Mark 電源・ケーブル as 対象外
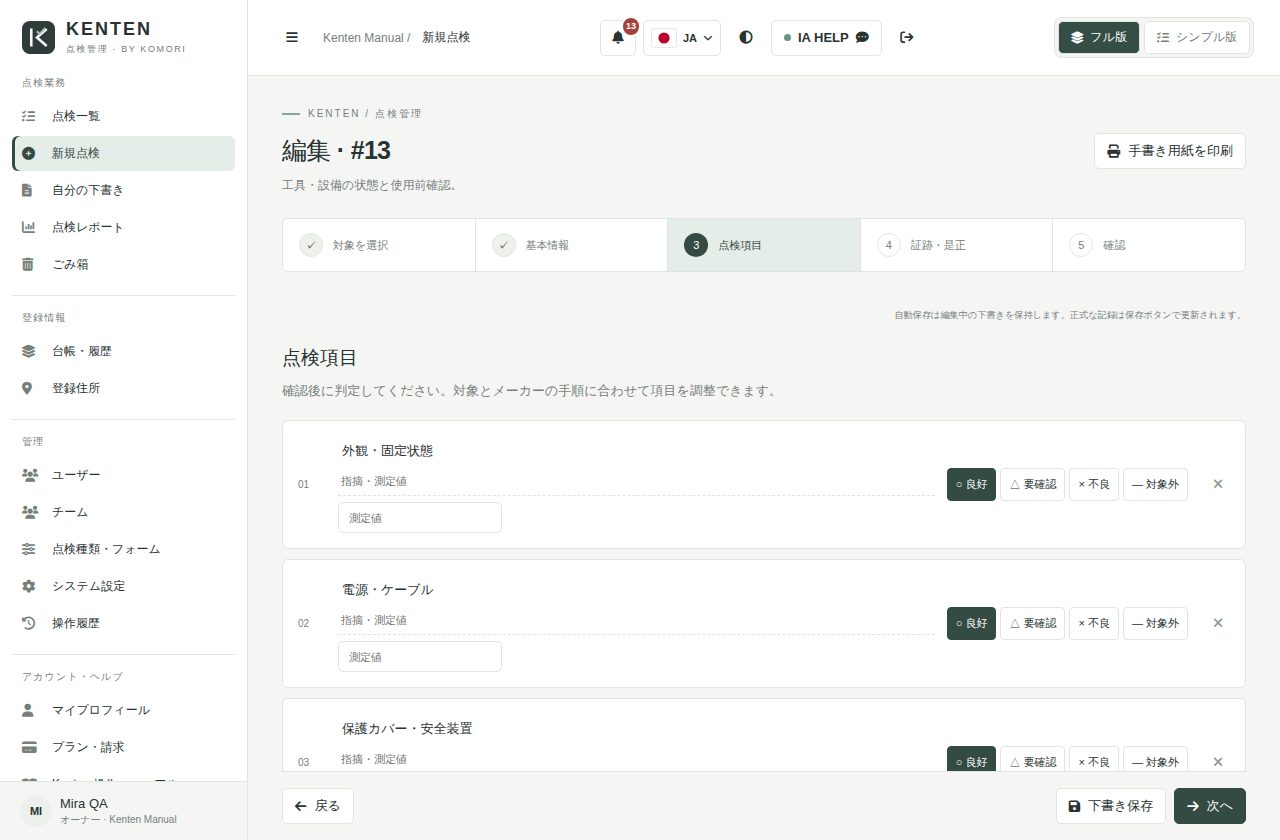 pyautogui.click(x=1155, y=623)
